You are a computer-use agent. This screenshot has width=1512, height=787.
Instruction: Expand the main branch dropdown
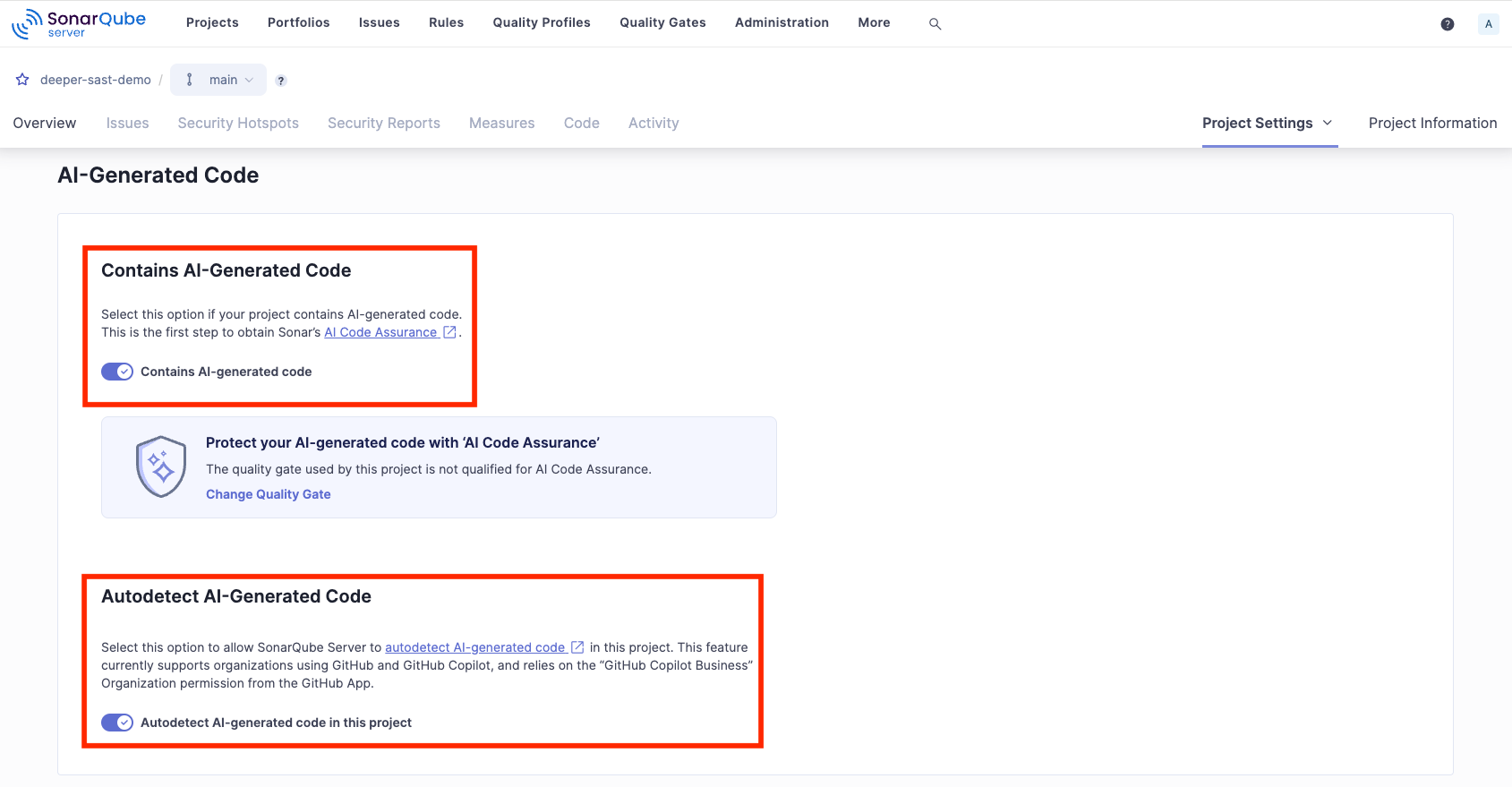coord(219,80)
